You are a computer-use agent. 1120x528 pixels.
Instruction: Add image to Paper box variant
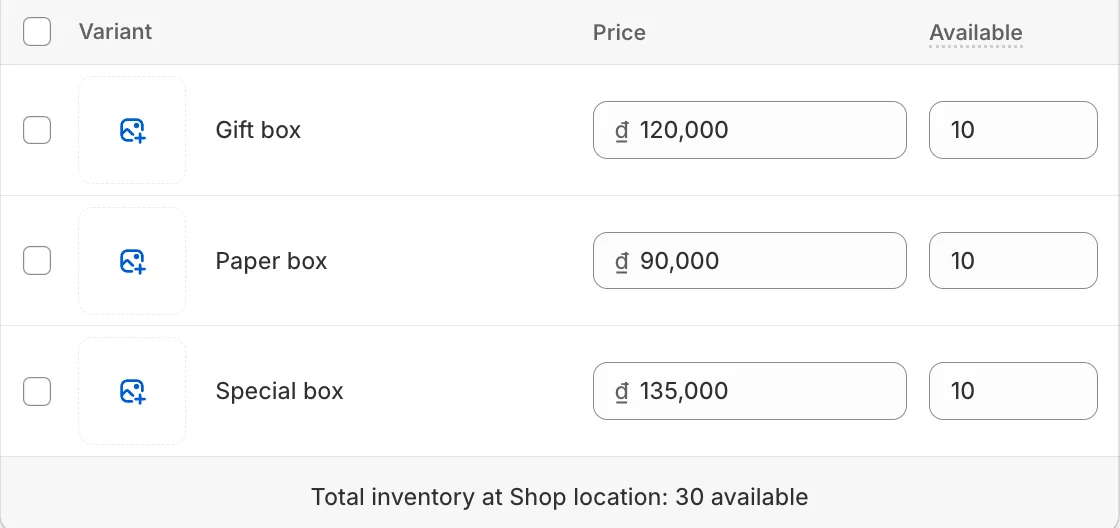click(132, 261)
